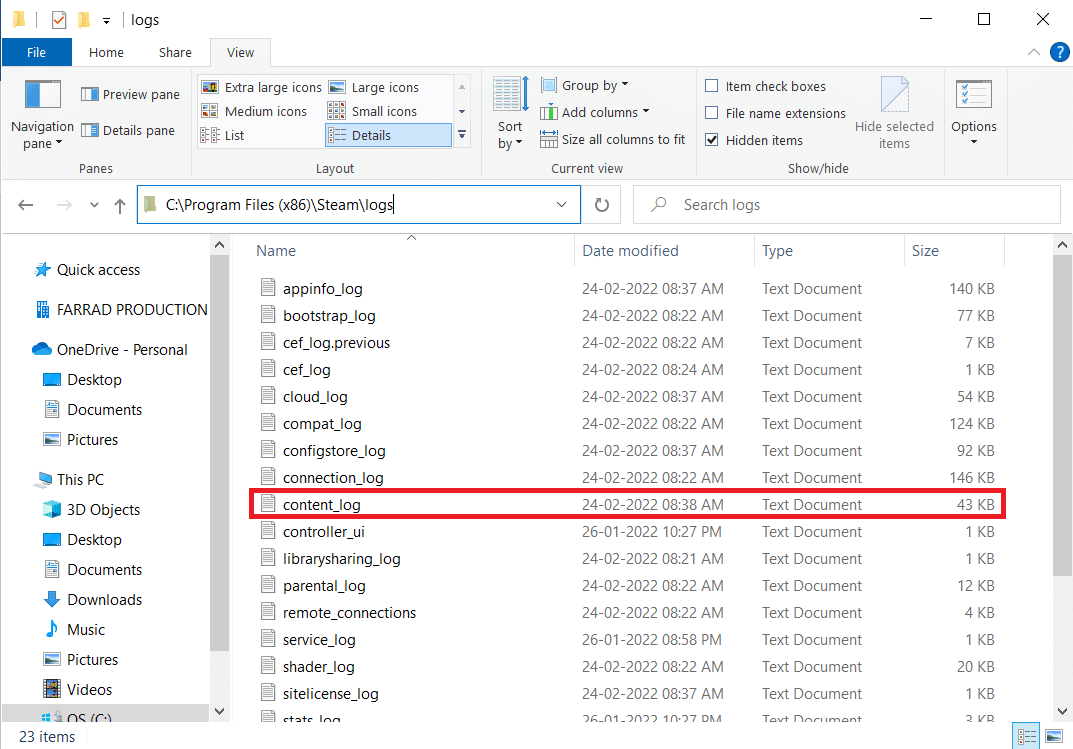Select This PC in navigation pane
This screenshot has width=1073, height=749.
[x=80, y=479]
